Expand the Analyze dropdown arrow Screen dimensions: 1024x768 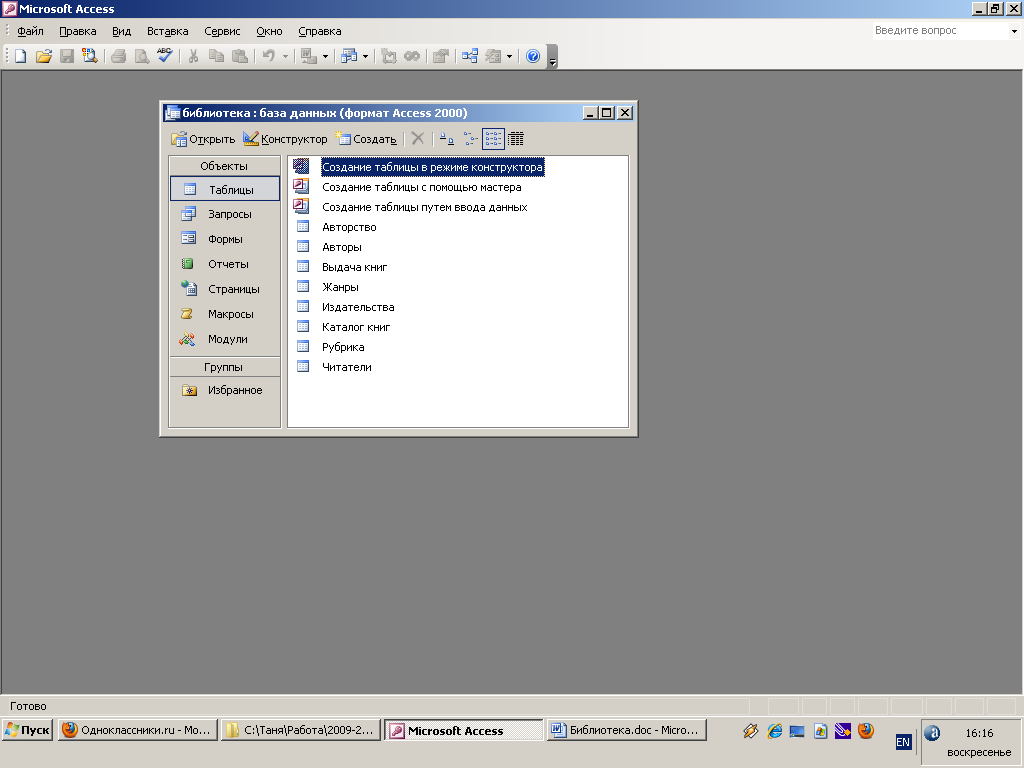point(366,56)
